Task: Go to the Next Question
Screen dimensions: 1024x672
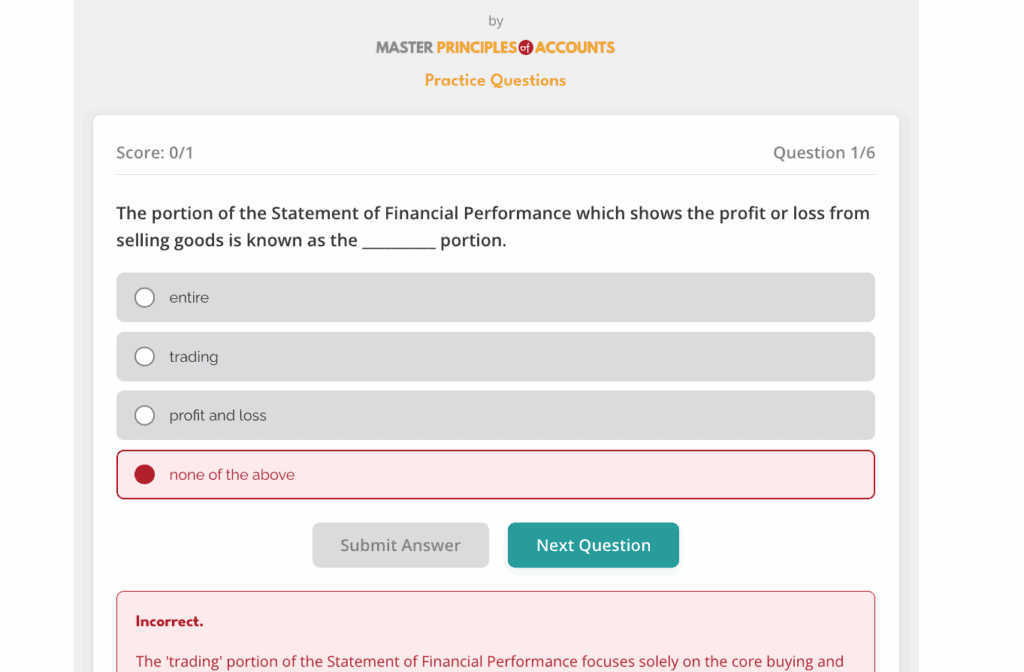Action: [593, 545]
